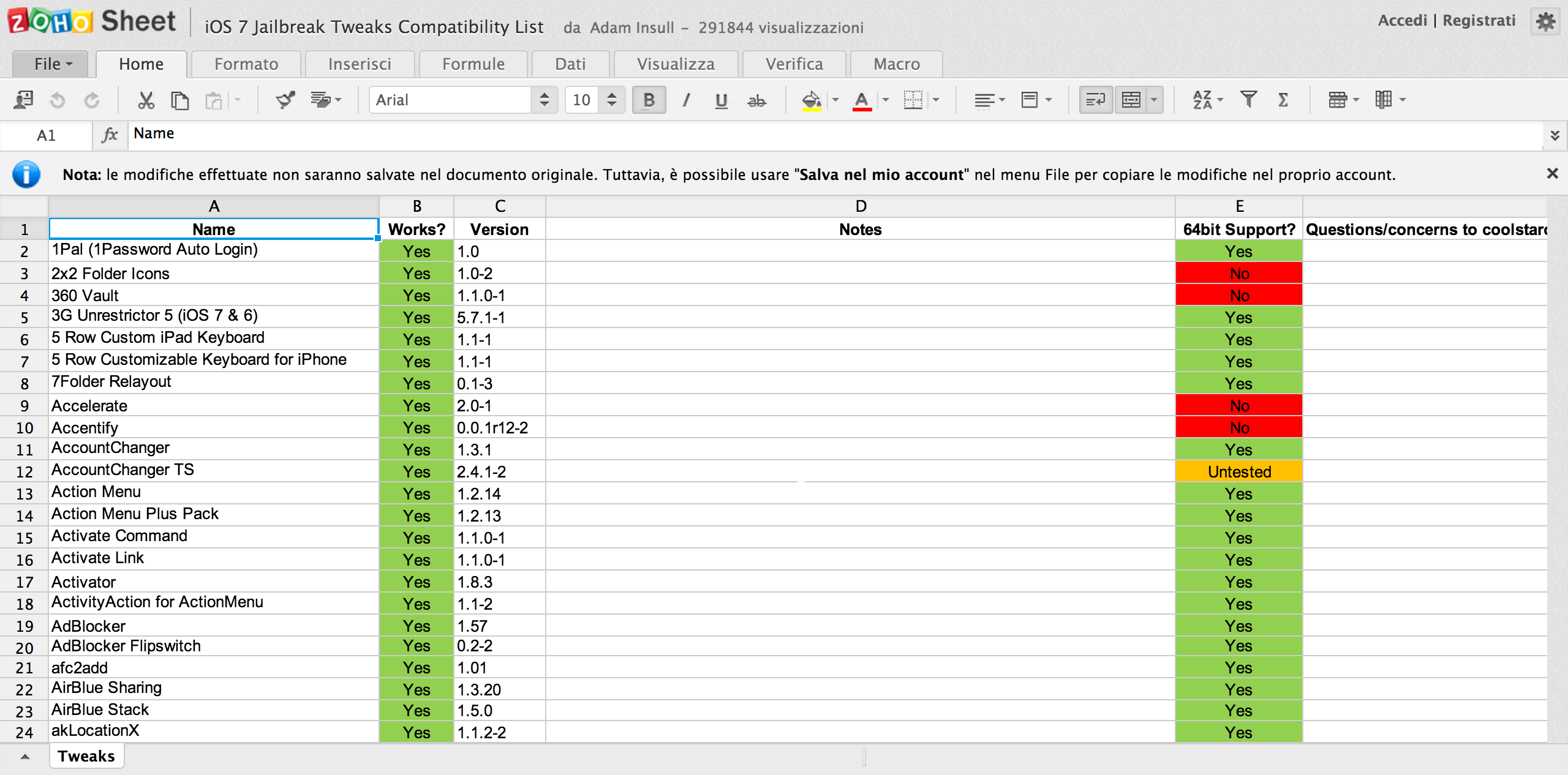Select the 64bit Support? header cell

coord(1239,229)
